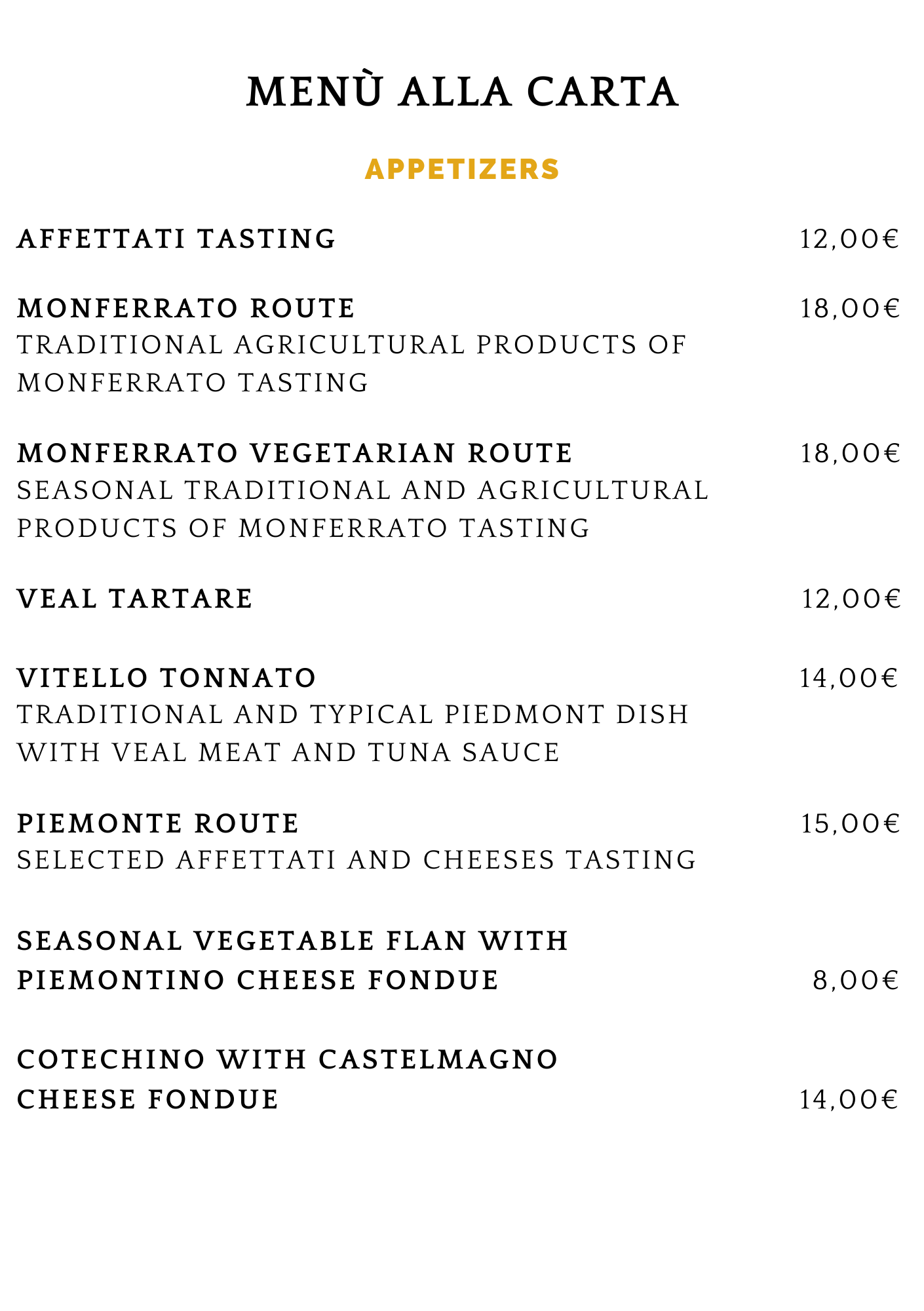The height and width of the screenshot is (1311, 924).
Task: Select the Monferrato Route dish name
Action: pyautogui.click(x=186, y=309)
